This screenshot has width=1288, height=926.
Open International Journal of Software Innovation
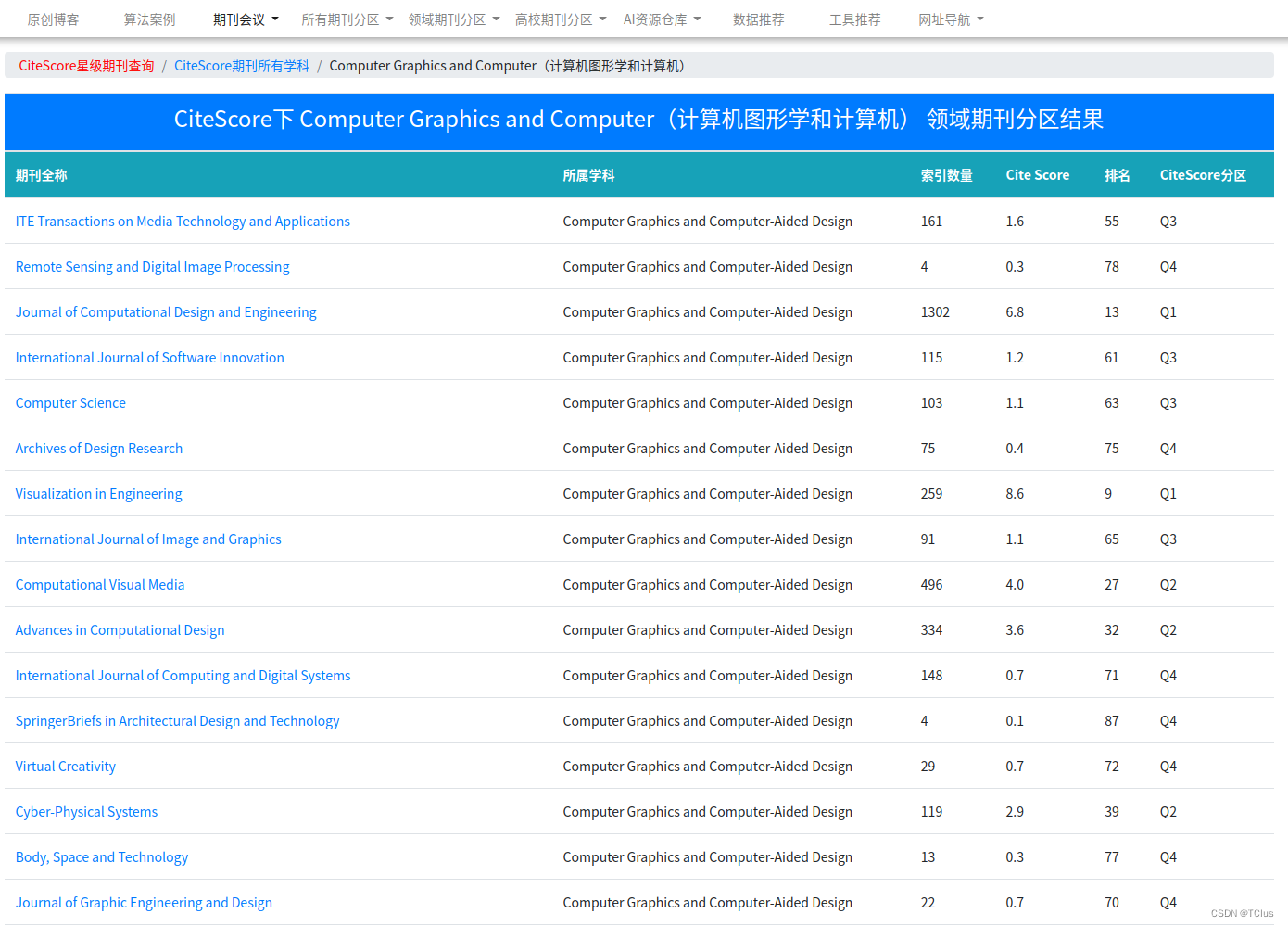(x=149, y=358)
